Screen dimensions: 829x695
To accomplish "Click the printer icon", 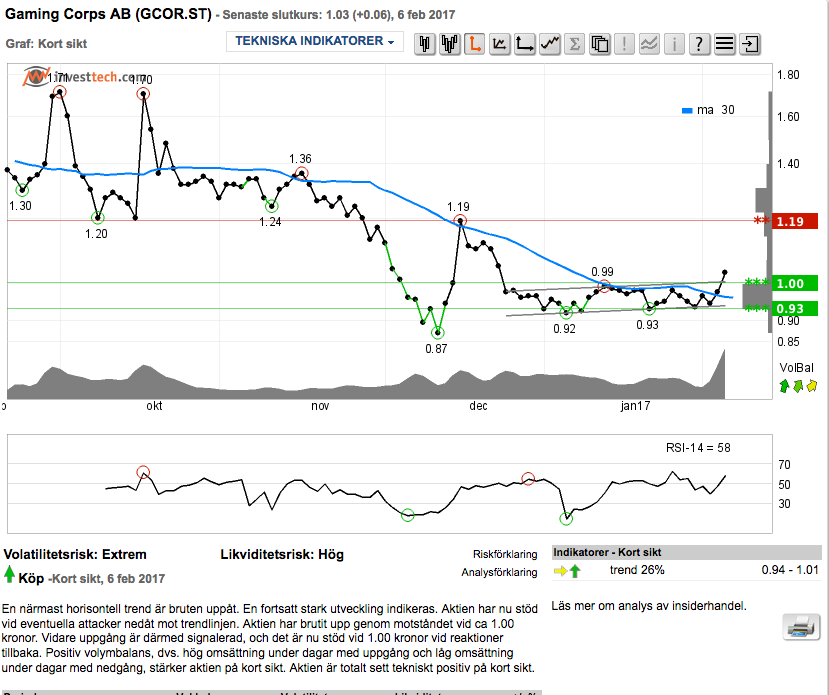I will 801,627.
